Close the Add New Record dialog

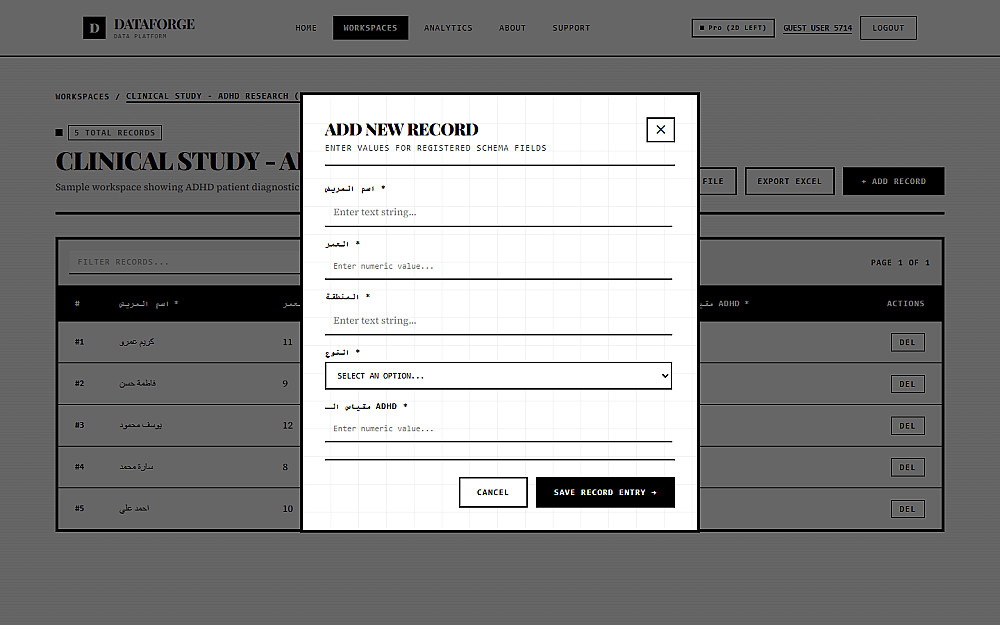click(660, 129)
